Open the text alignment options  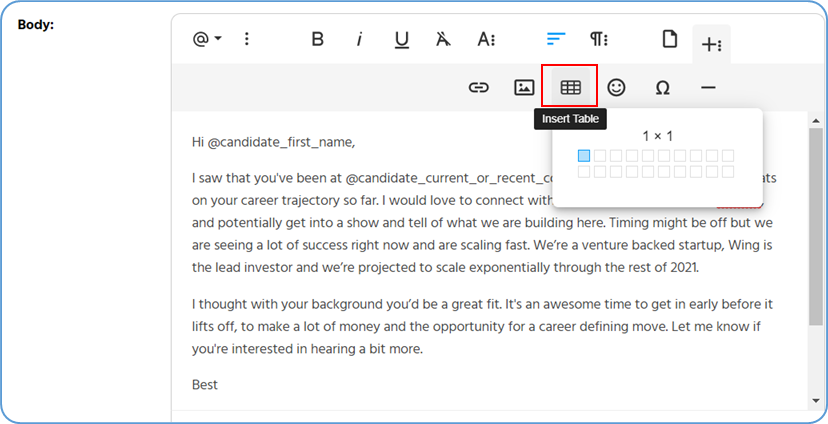click(556, 40)
